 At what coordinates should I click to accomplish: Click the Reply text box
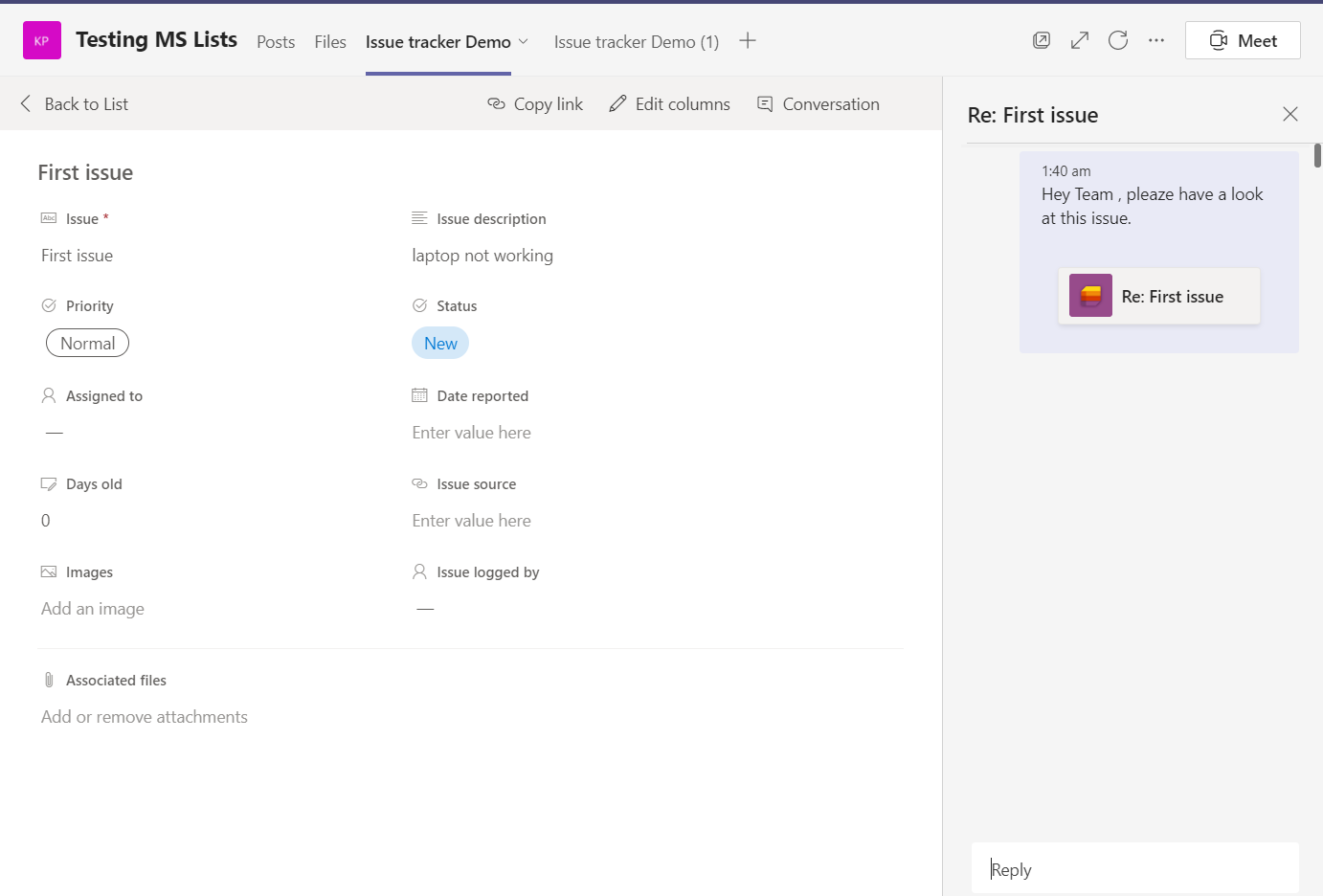(1134, 869)
